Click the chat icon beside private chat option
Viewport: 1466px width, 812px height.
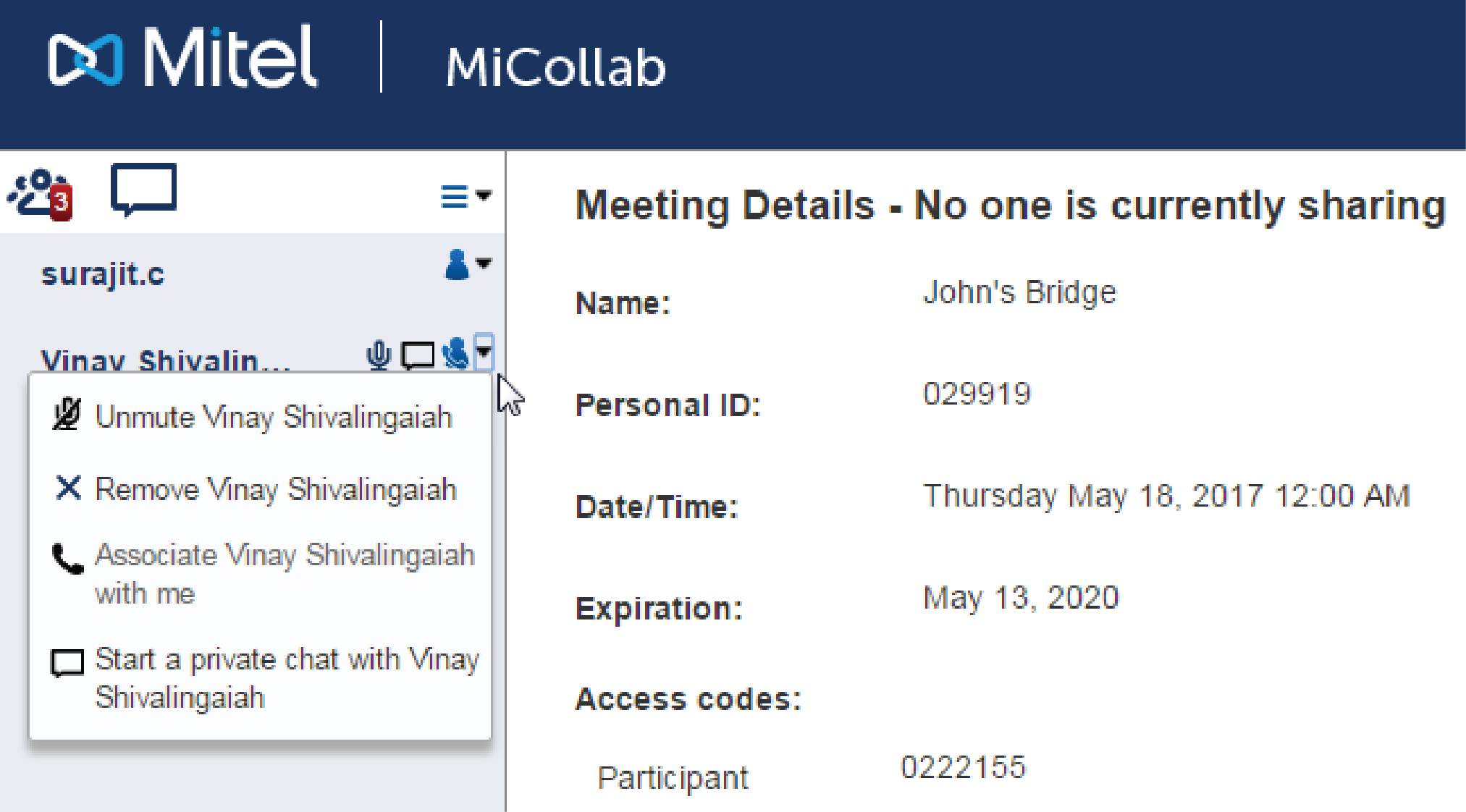(x=67, y=662)
